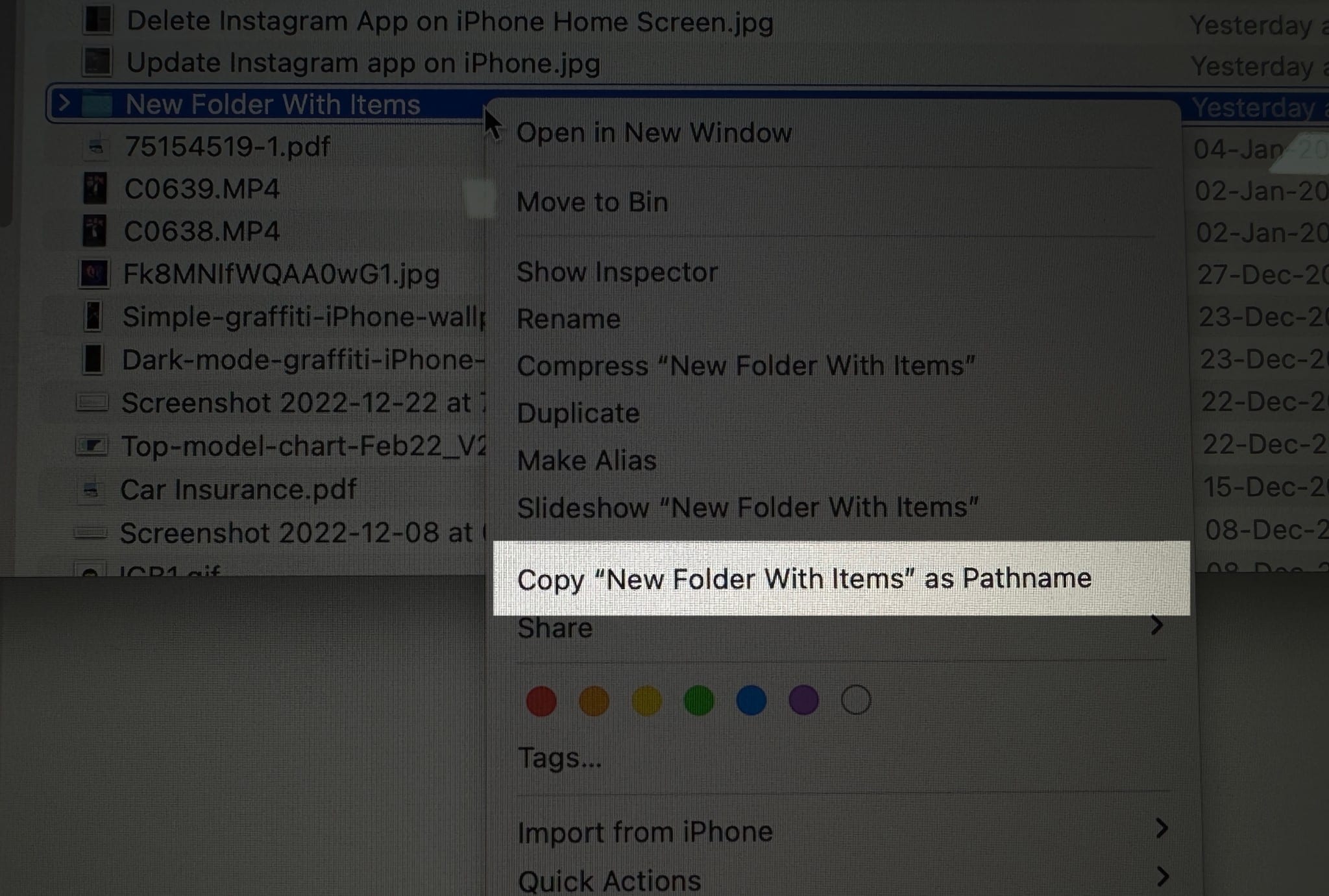Apply the blue tag color

coord(751,701)
